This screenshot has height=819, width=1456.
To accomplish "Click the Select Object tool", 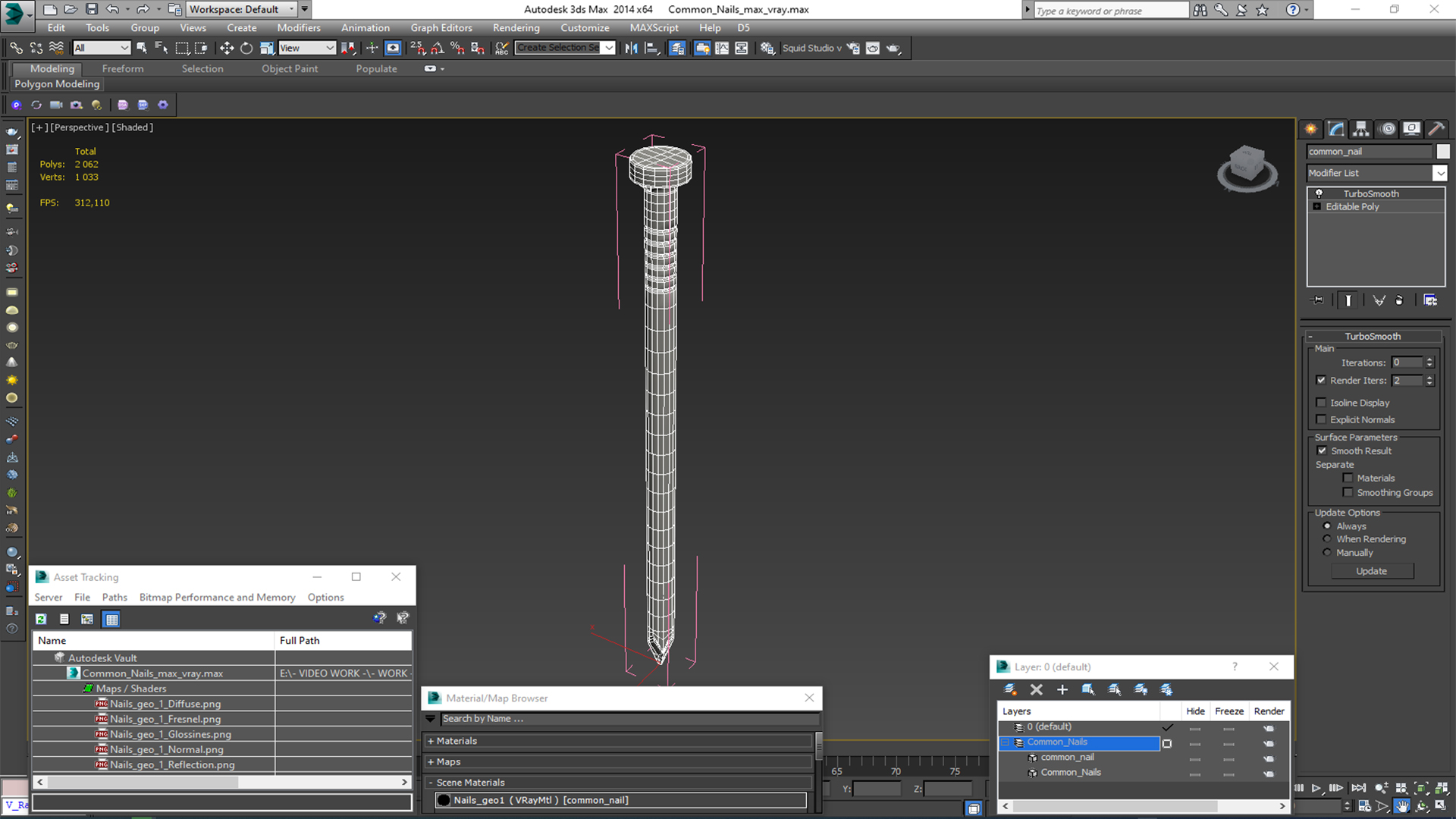I will [x=142, y=48].
